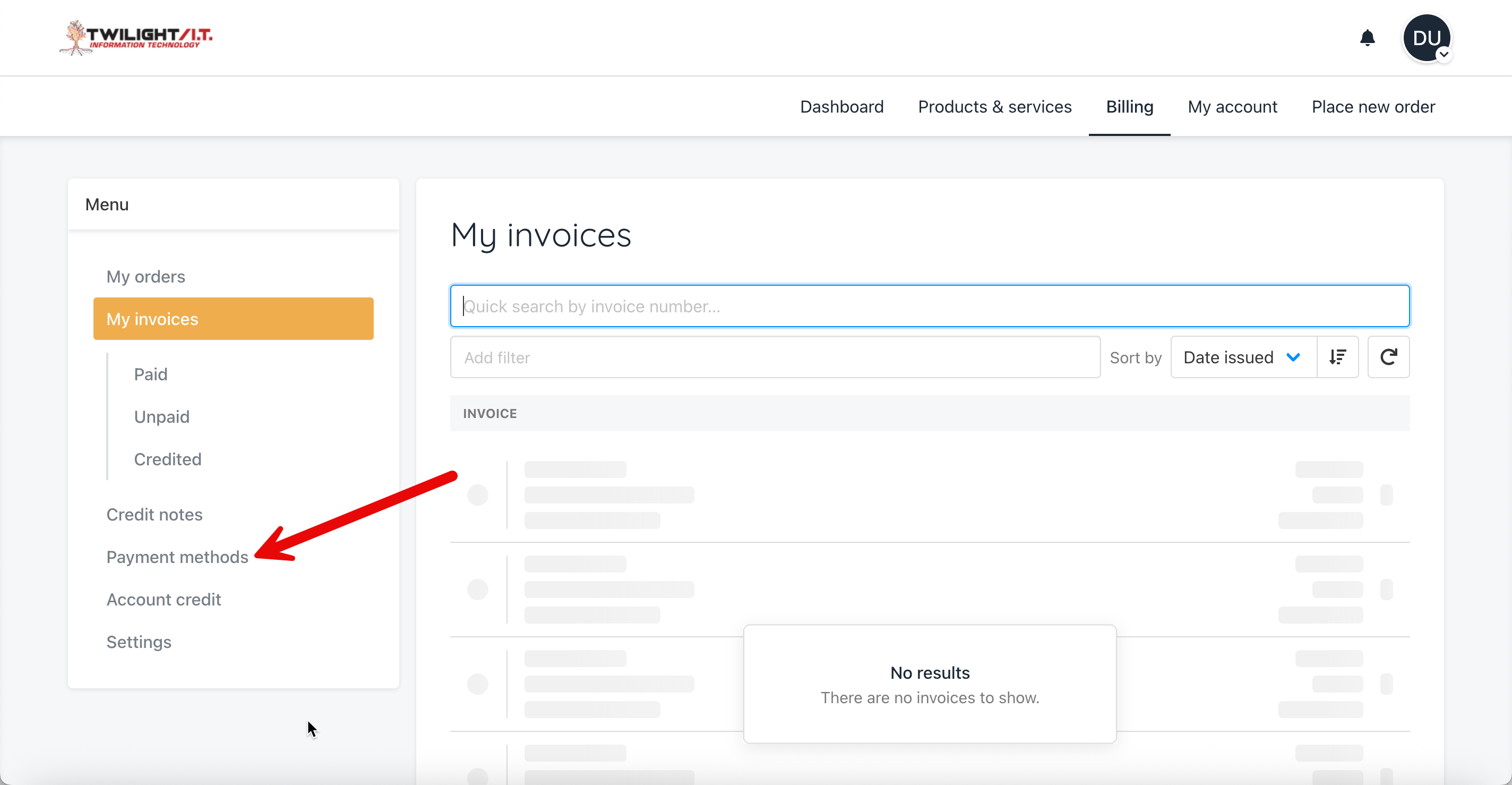Open the DU user avatar menu
The image size is (1512, 785).
click(x=1425, y=38)
